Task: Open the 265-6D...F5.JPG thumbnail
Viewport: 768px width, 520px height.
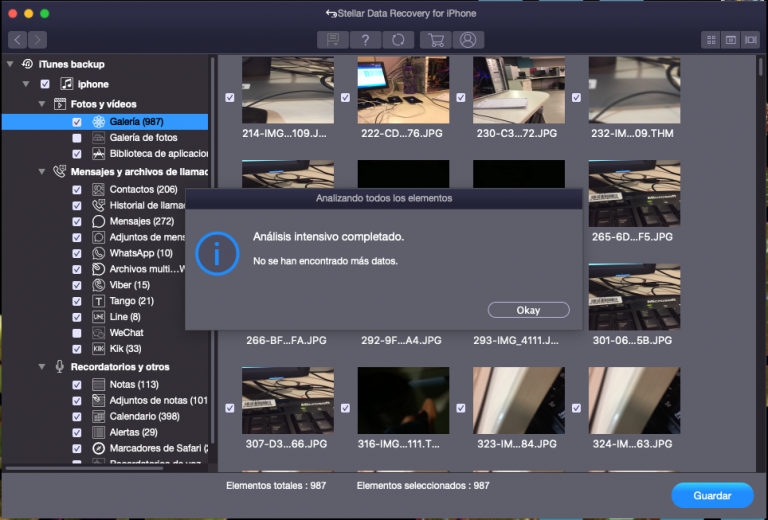Action: click(634, 193)
